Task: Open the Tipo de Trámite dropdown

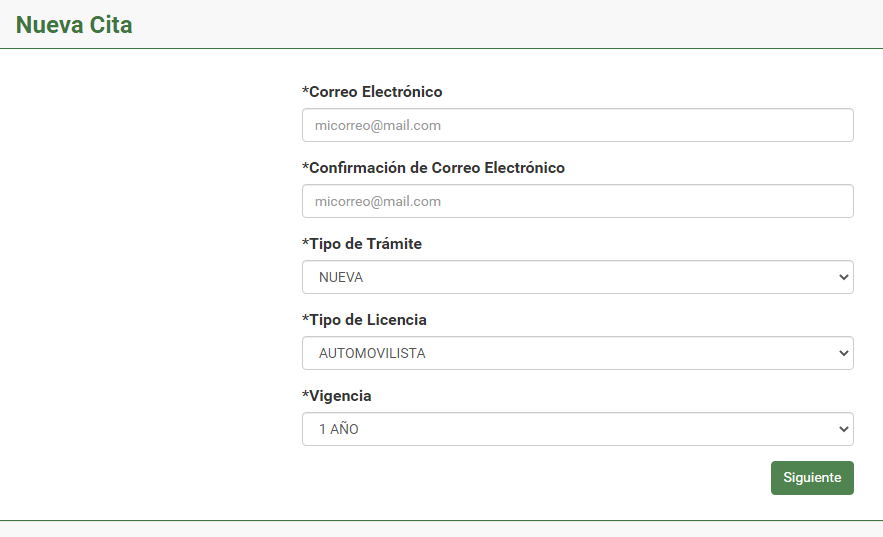Action: [x=577, y=278]
